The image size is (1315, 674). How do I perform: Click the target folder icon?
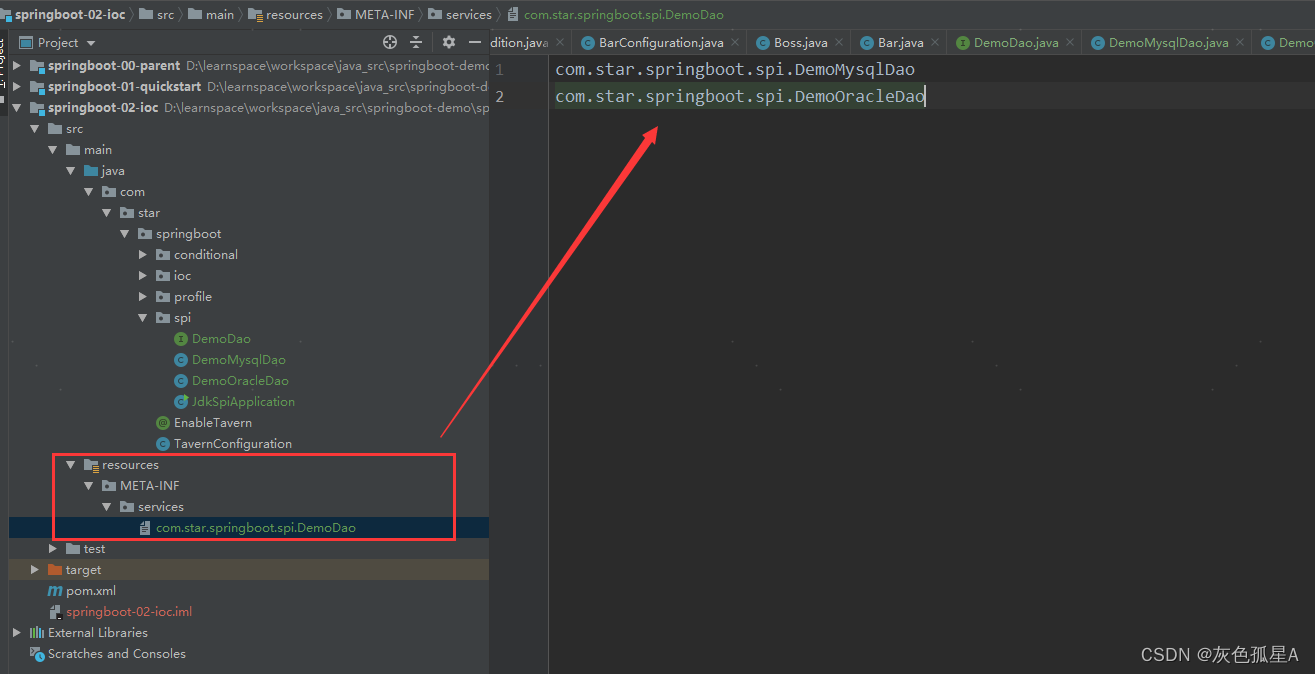(x=55, y=570)
